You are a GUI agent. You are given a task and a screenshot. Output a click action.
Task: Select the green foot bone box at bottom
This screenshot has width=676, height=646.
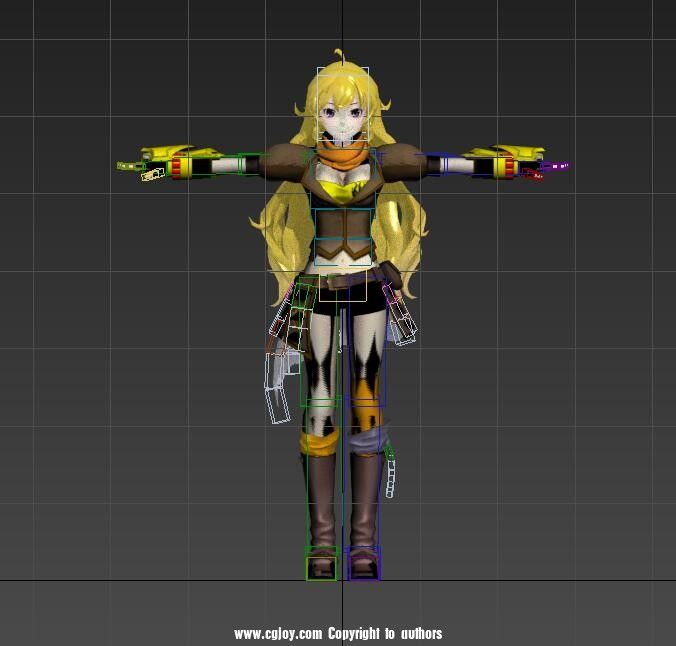coord(321,568)
